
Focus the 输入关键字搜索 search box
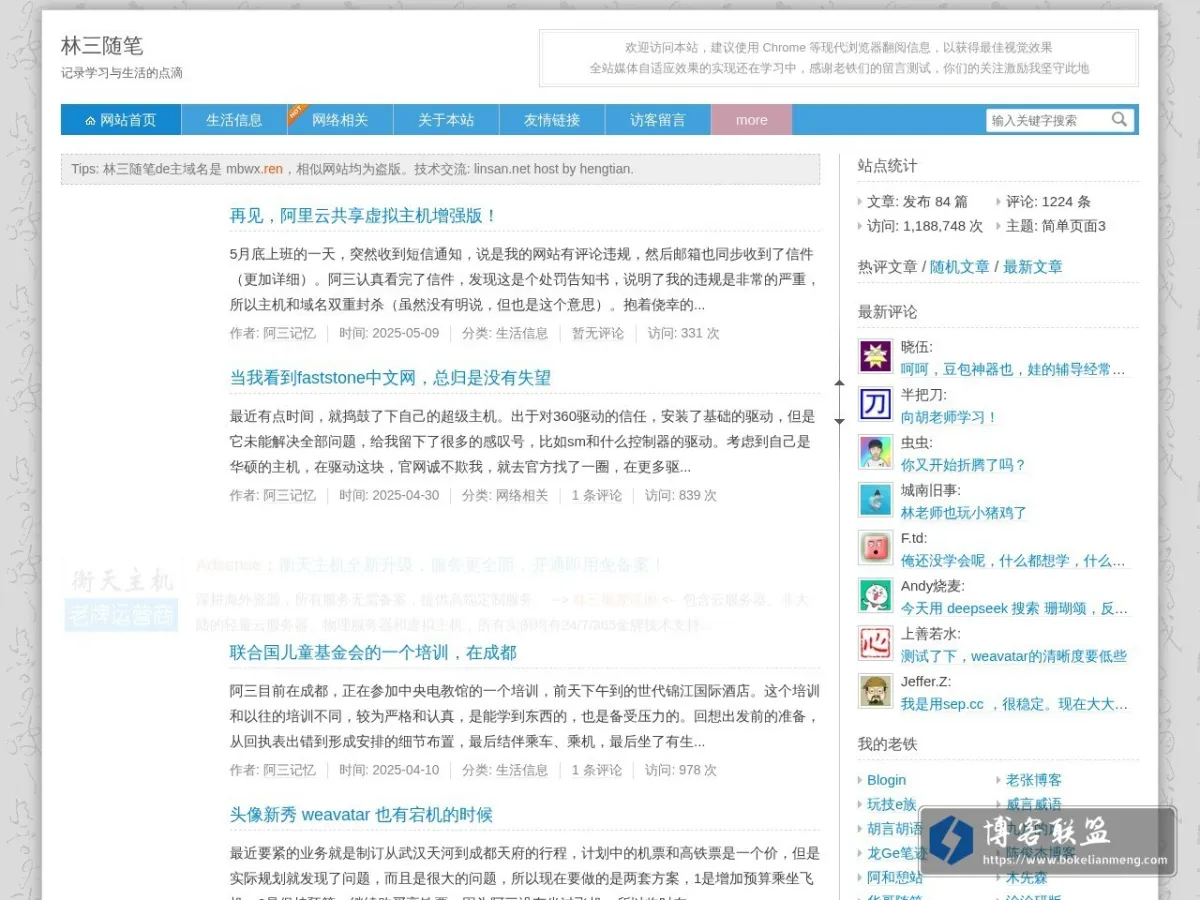(x=1049, y=120)
